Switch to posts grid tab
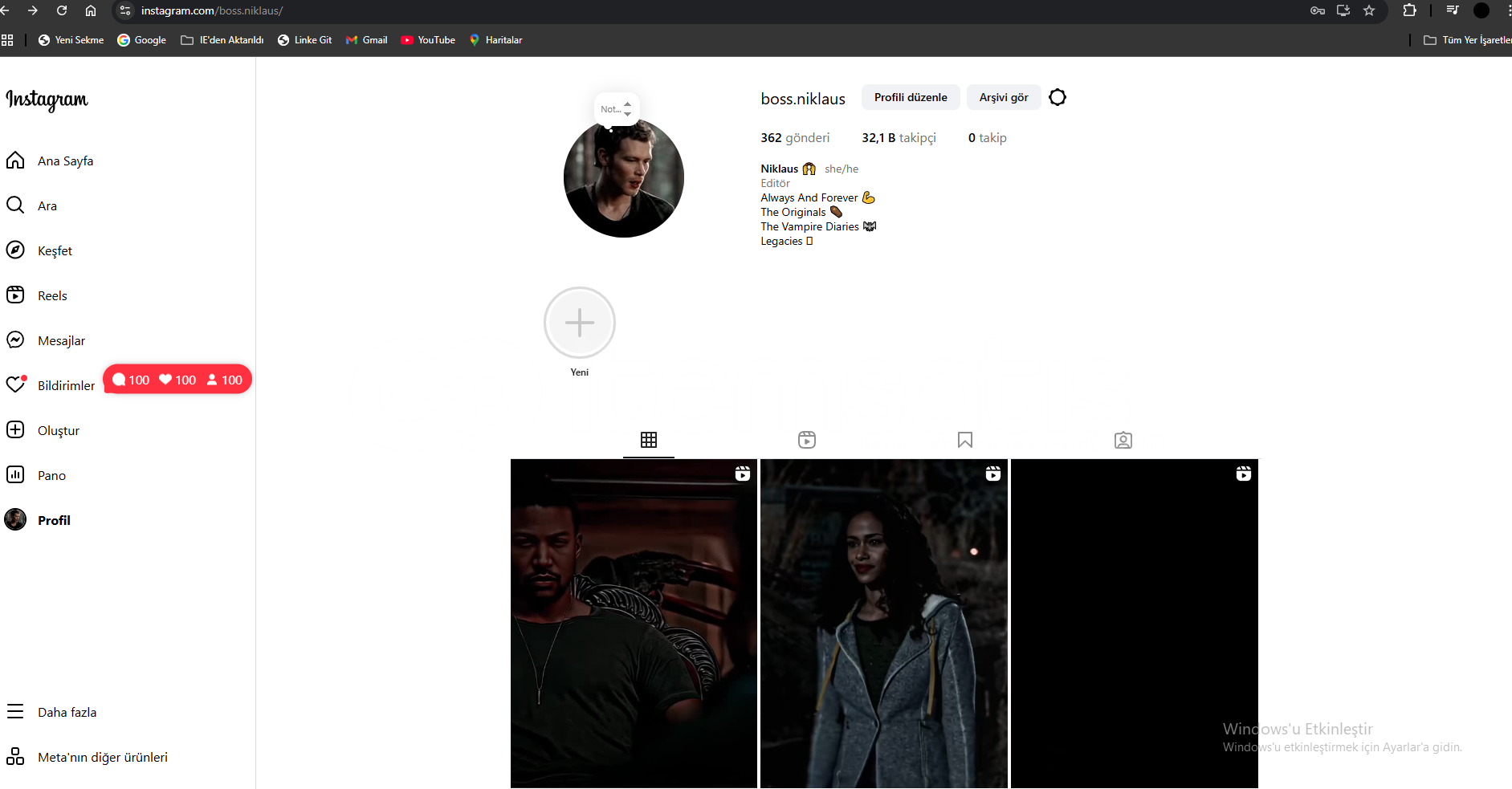 (649, 440)
